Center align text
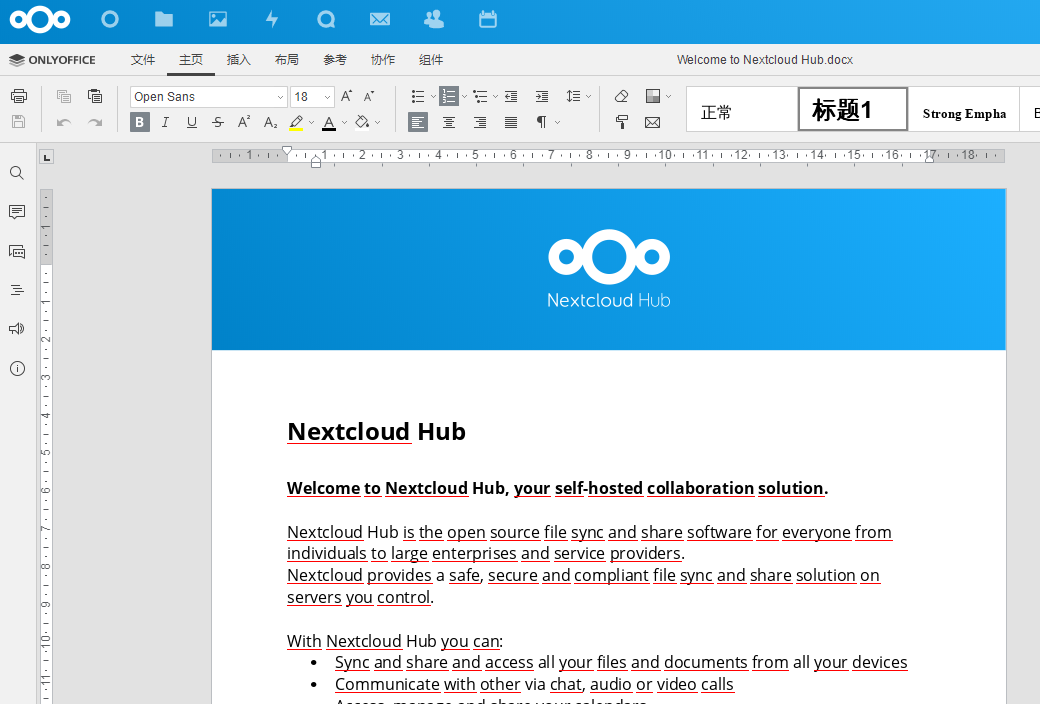 tap(449, 122)
